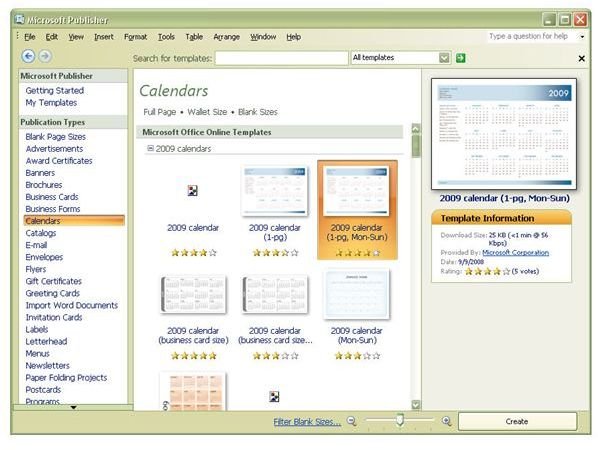598x450 pixels.
Task: Select highlighted Calendars publication type
Action: tap(74, 220)
